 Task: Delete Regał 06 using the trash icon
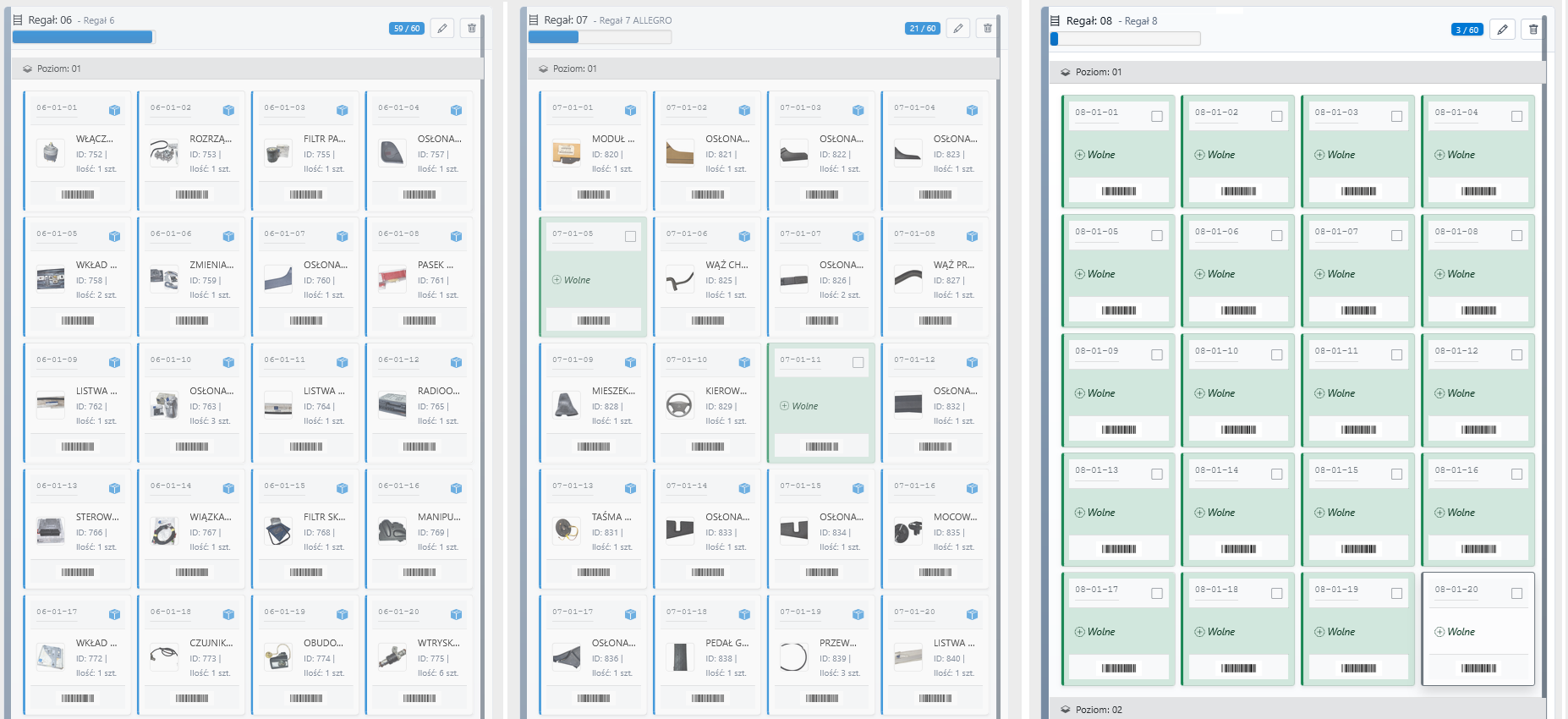click(x=472, y=28)
